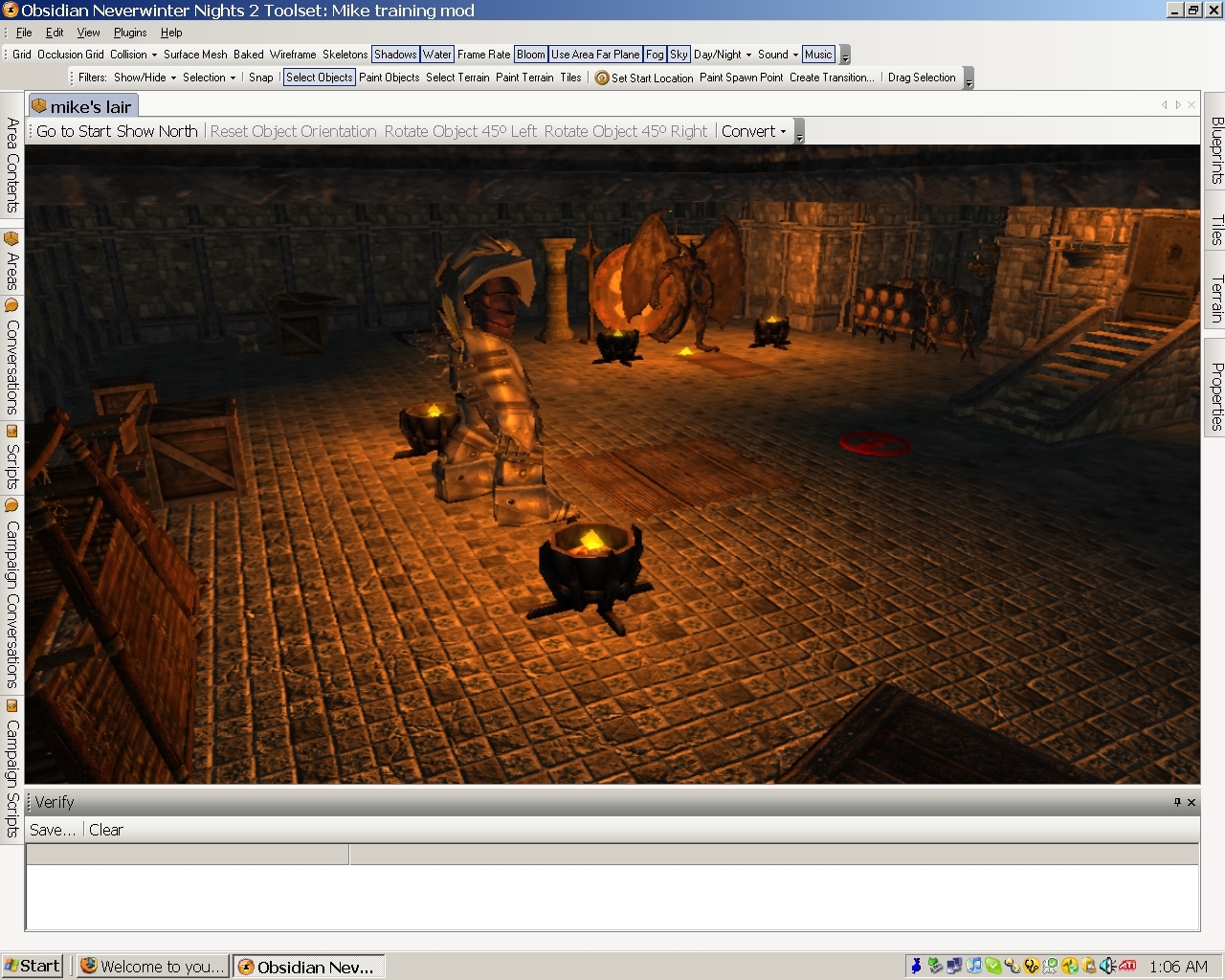This screenshot has width=1225, height=980.
Task: Toggle the Wireframe view on
Action: (292, 55)
